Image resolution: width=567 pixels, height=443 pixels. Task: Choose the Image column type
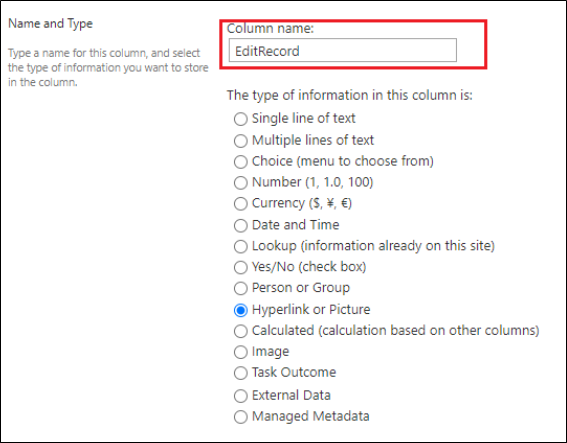[240, 352]
